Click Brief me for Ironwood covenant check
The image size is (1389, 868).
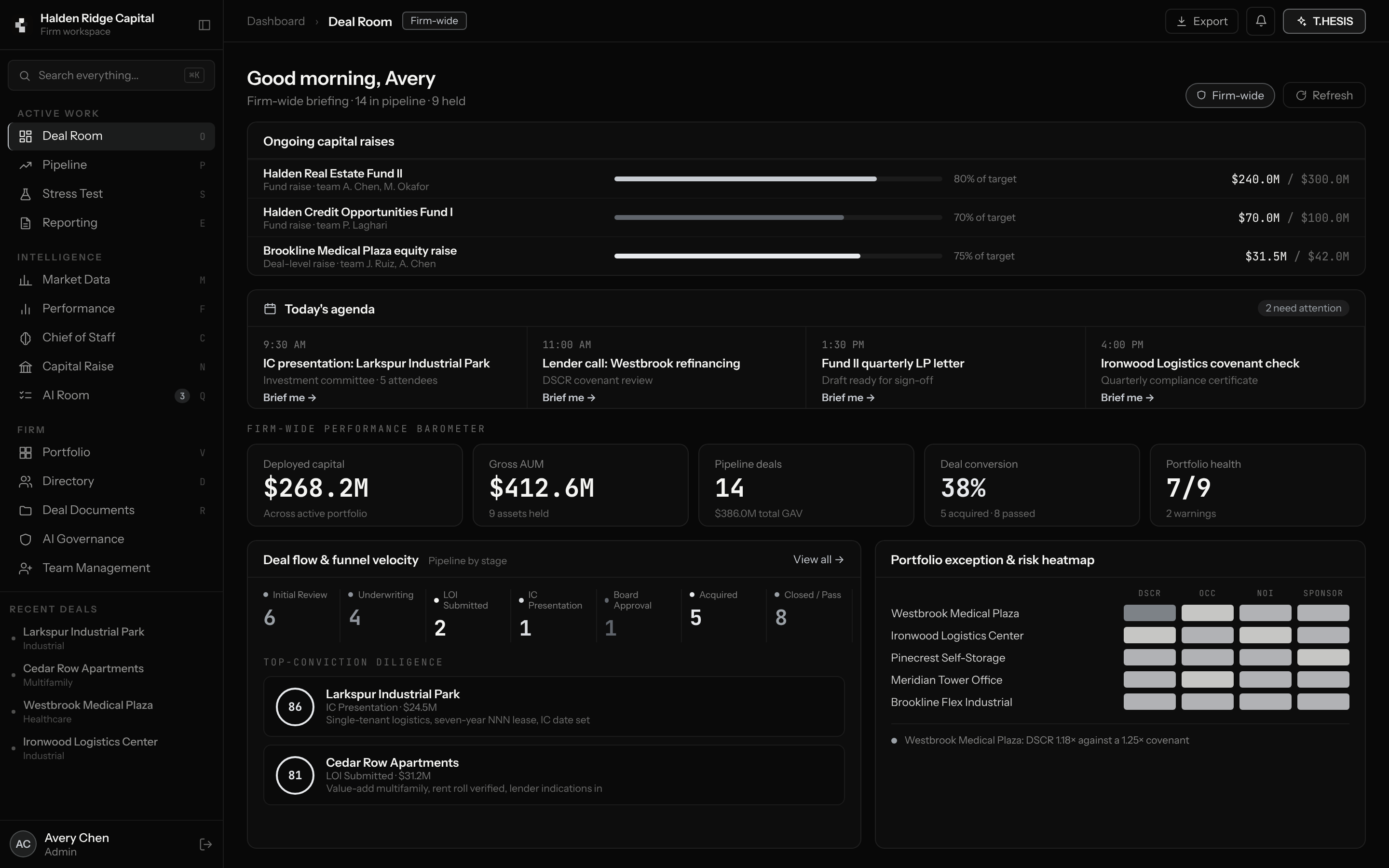[x=1127, y=398]
